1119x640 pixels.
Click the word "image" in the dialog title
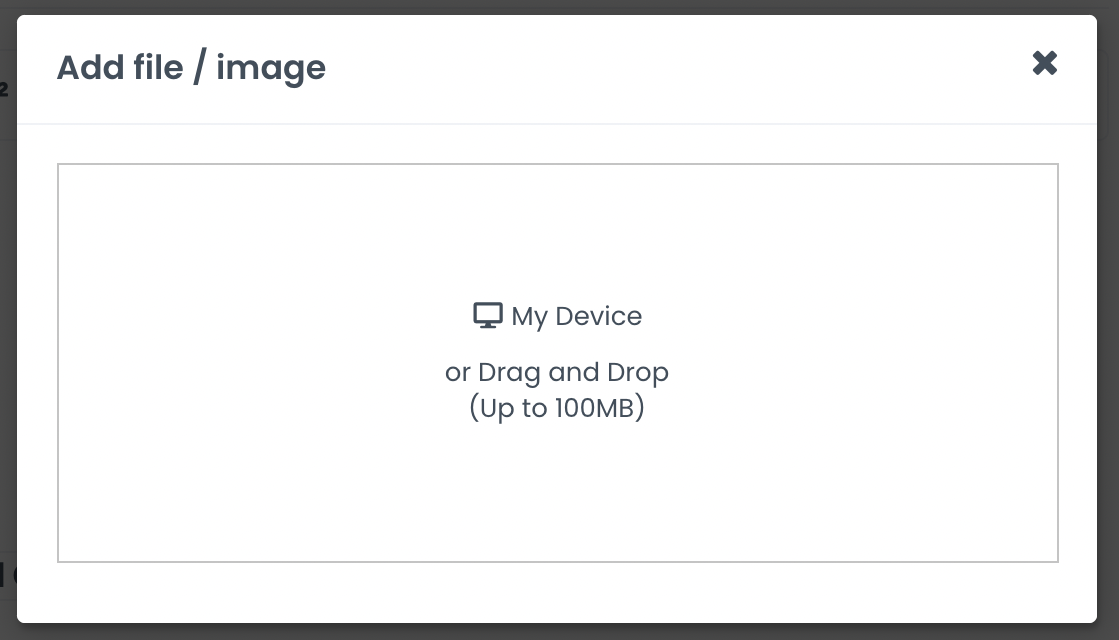(x=271, y=68)
